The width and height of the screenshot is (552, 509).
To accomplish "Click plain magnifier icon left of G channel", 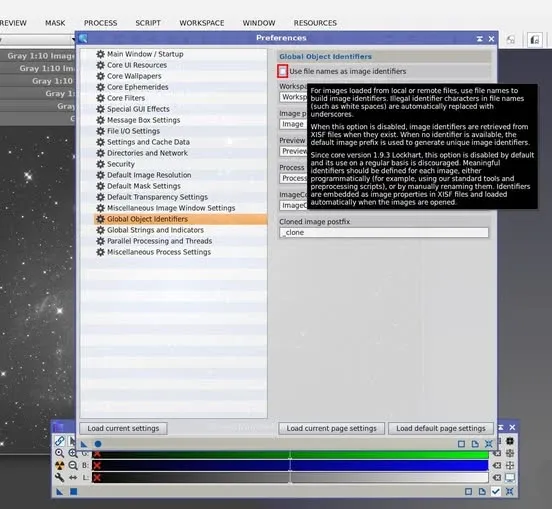I will click(x=59, y=453).
